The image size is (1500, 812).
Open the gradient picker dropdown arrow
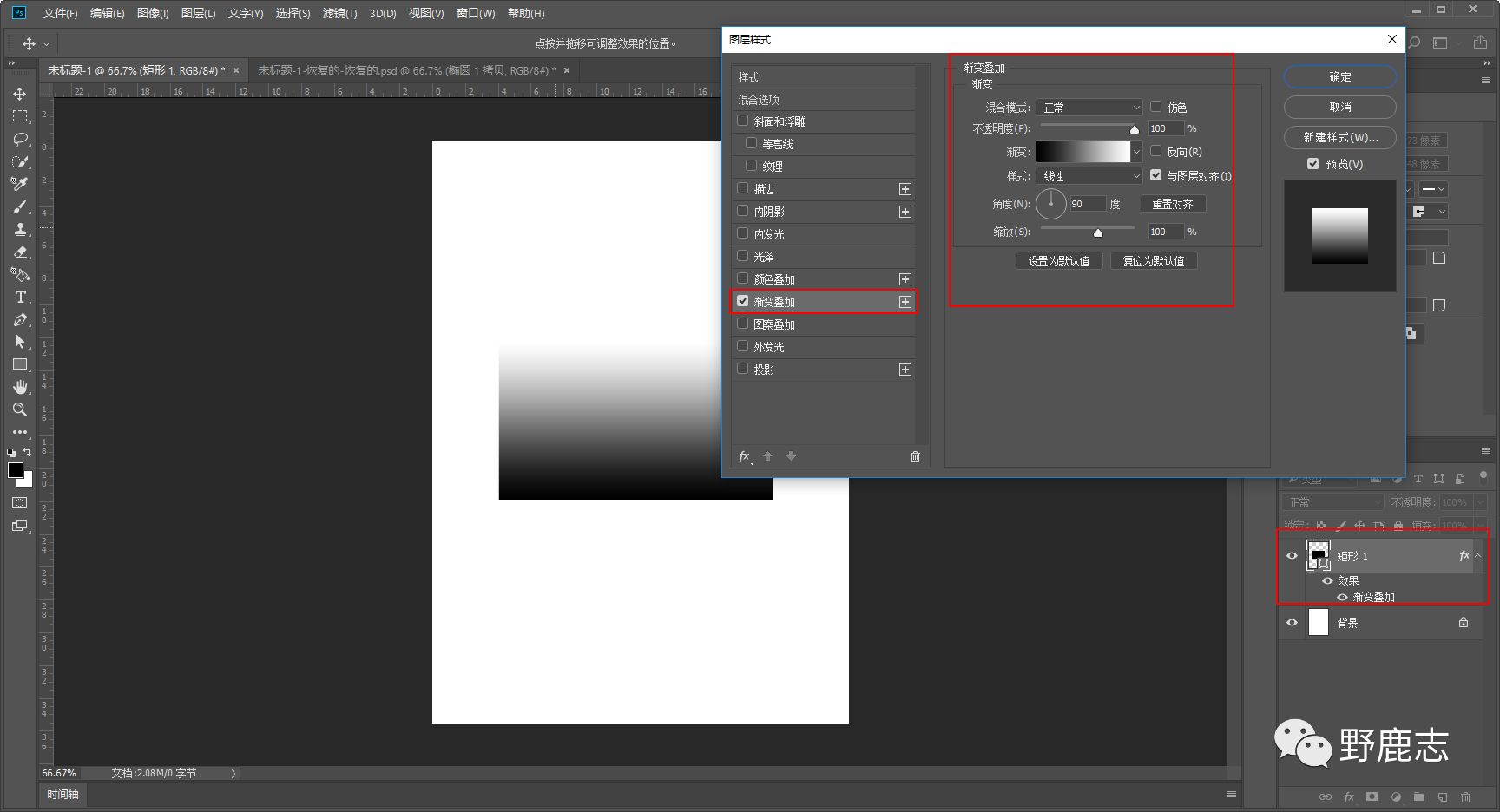1137,152
